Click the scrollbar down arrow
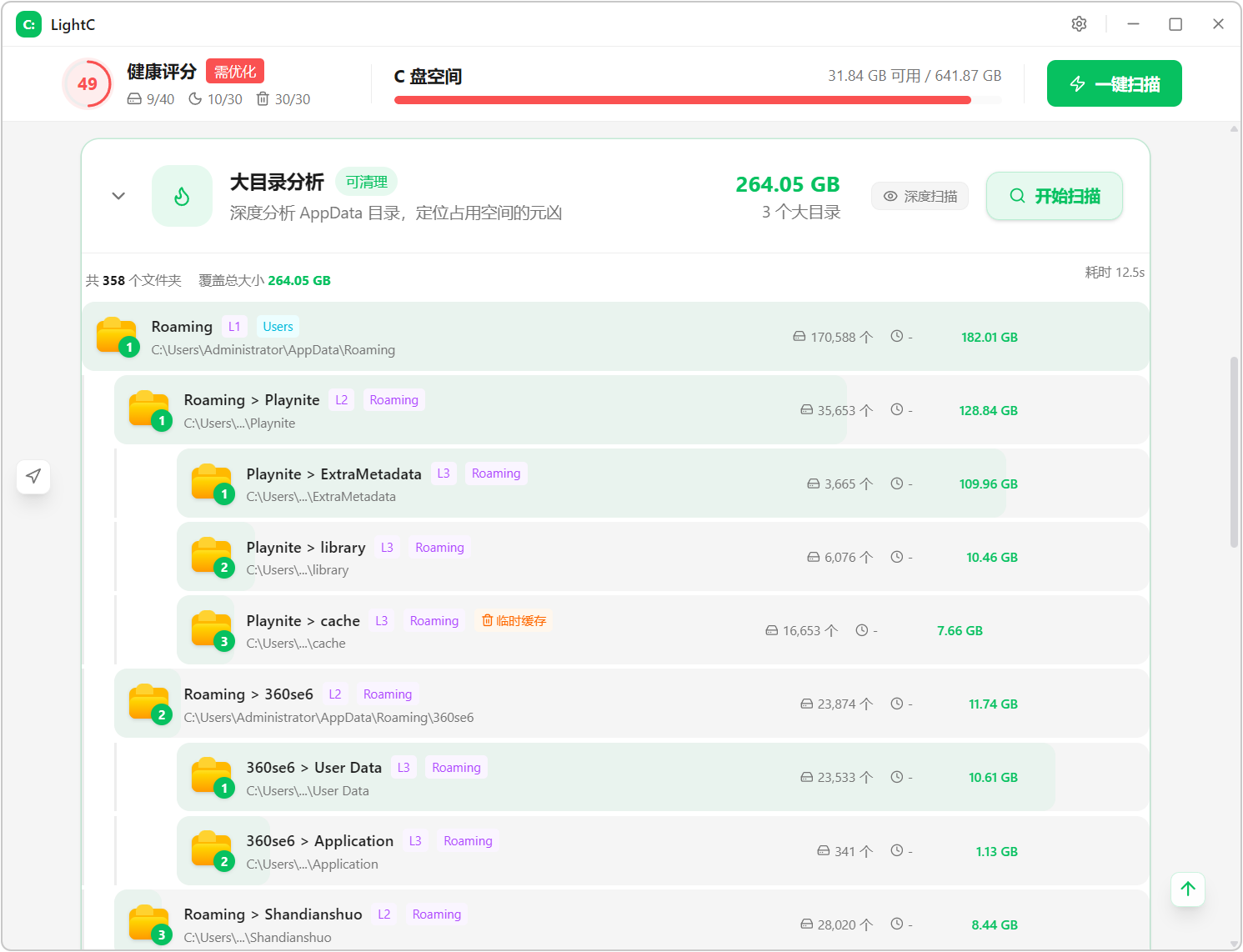The height and width of the screenshot is (952, 1243). (1234, 944)
